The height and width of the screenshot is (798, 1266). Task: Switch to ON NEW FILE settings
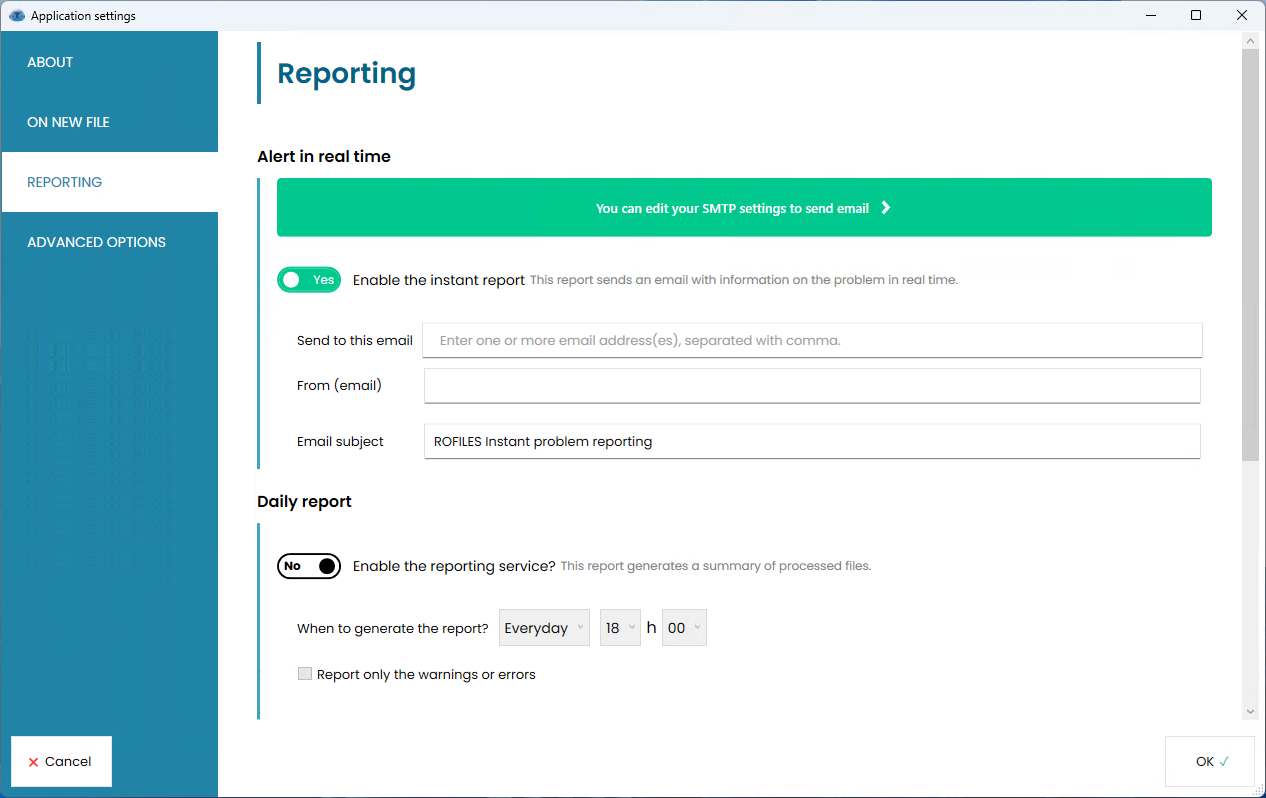pos(109,122)
